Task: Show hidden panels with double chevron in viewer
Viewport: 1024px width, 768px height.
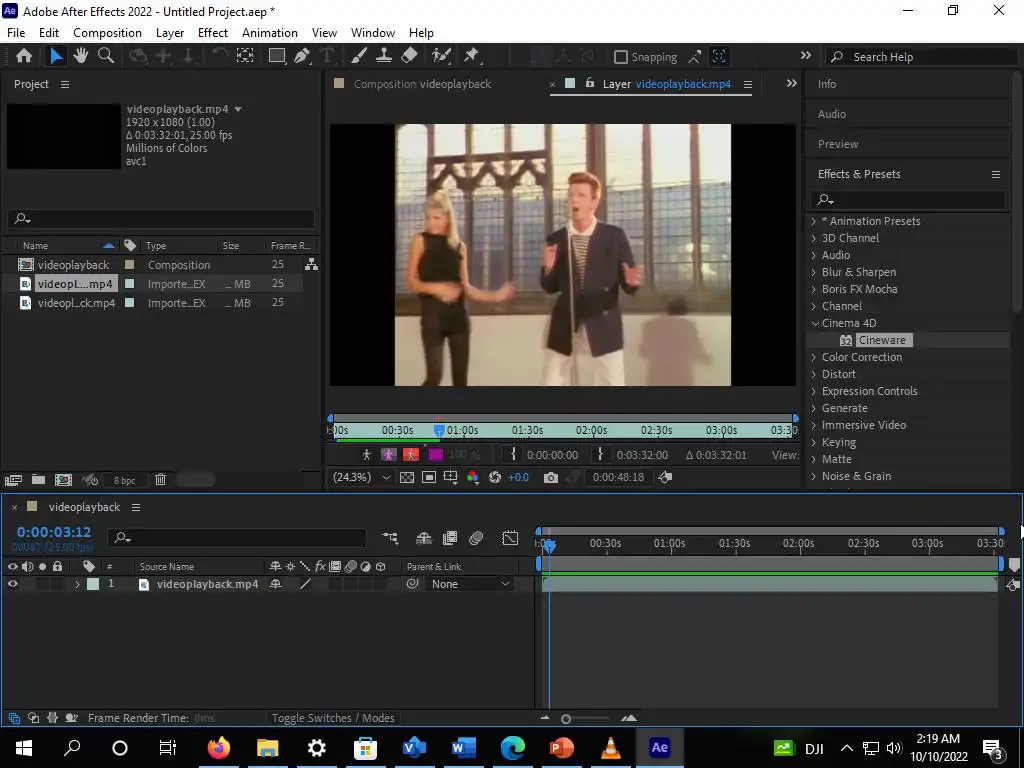Action: tap(792, 84)
